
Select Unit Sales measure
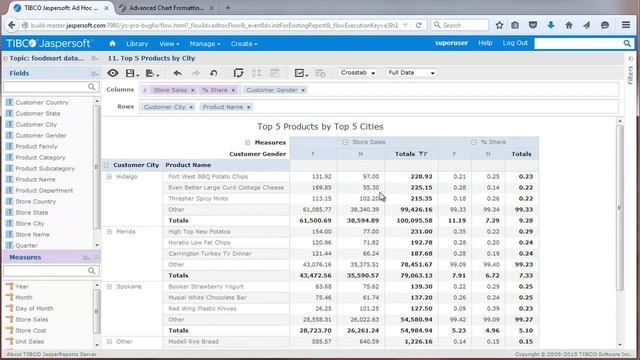click(x=29, y=342)
